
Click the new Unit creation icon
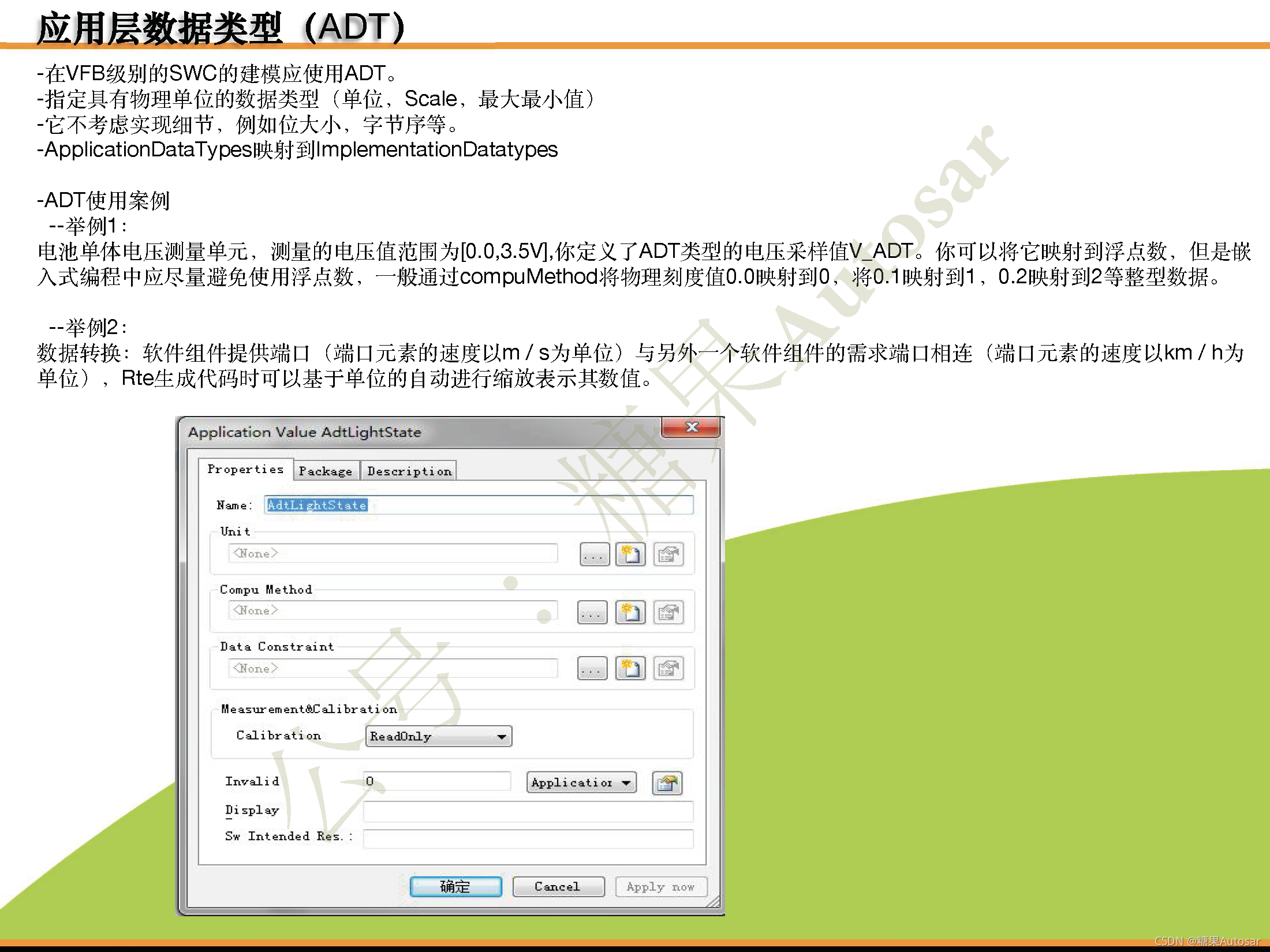tap(630, 554)
